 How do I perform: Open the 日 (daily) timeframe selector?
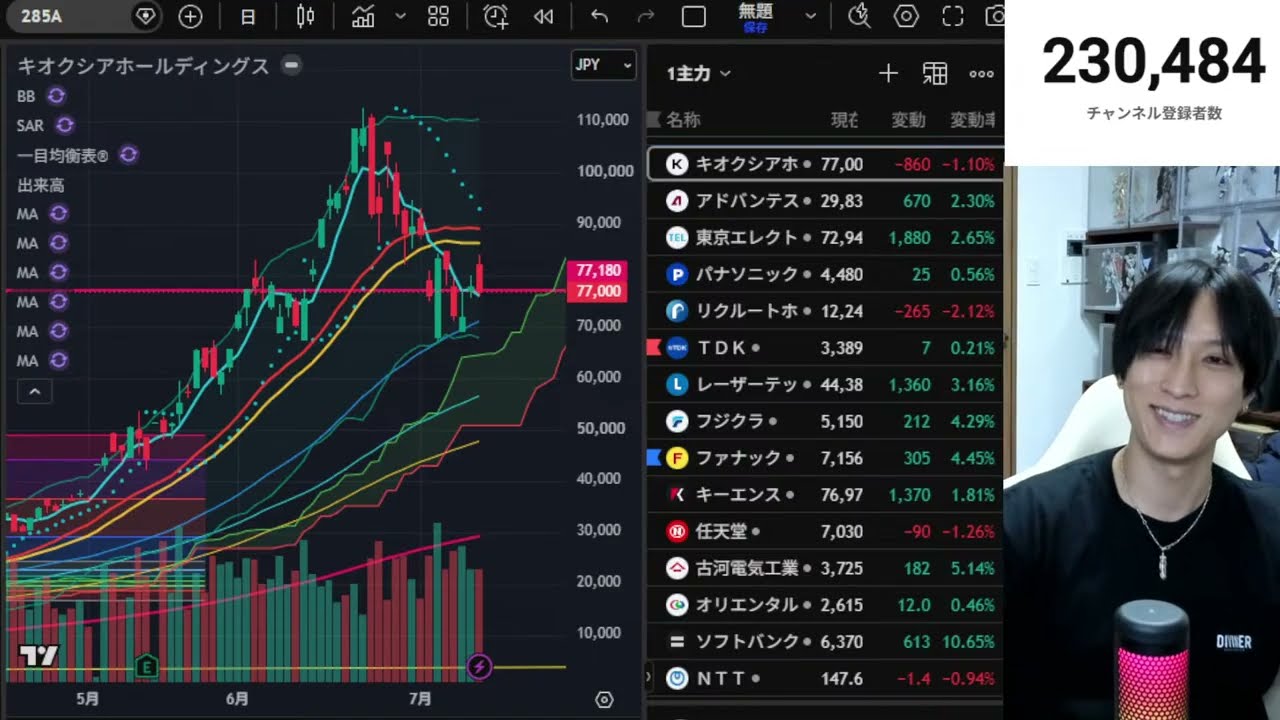(248, 16)
